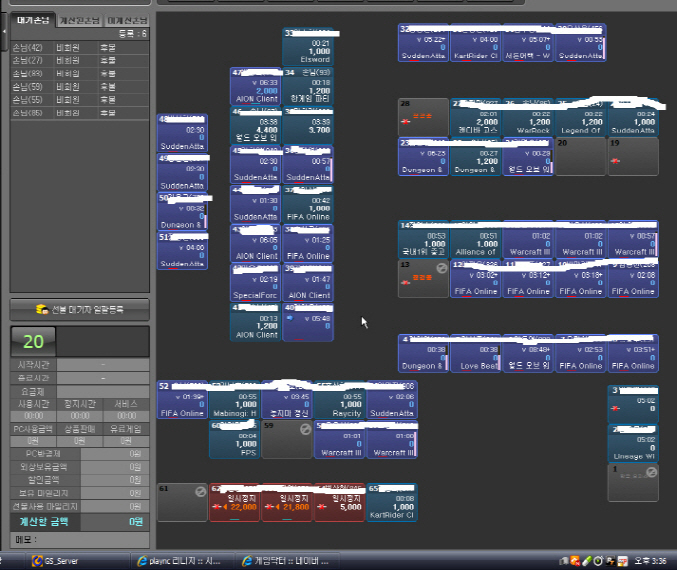The width and height of the screenshot is (677, 570).
Task: Select waiting customer 손님(59) row
Action: pyautogui.click(x=80, y=87)
